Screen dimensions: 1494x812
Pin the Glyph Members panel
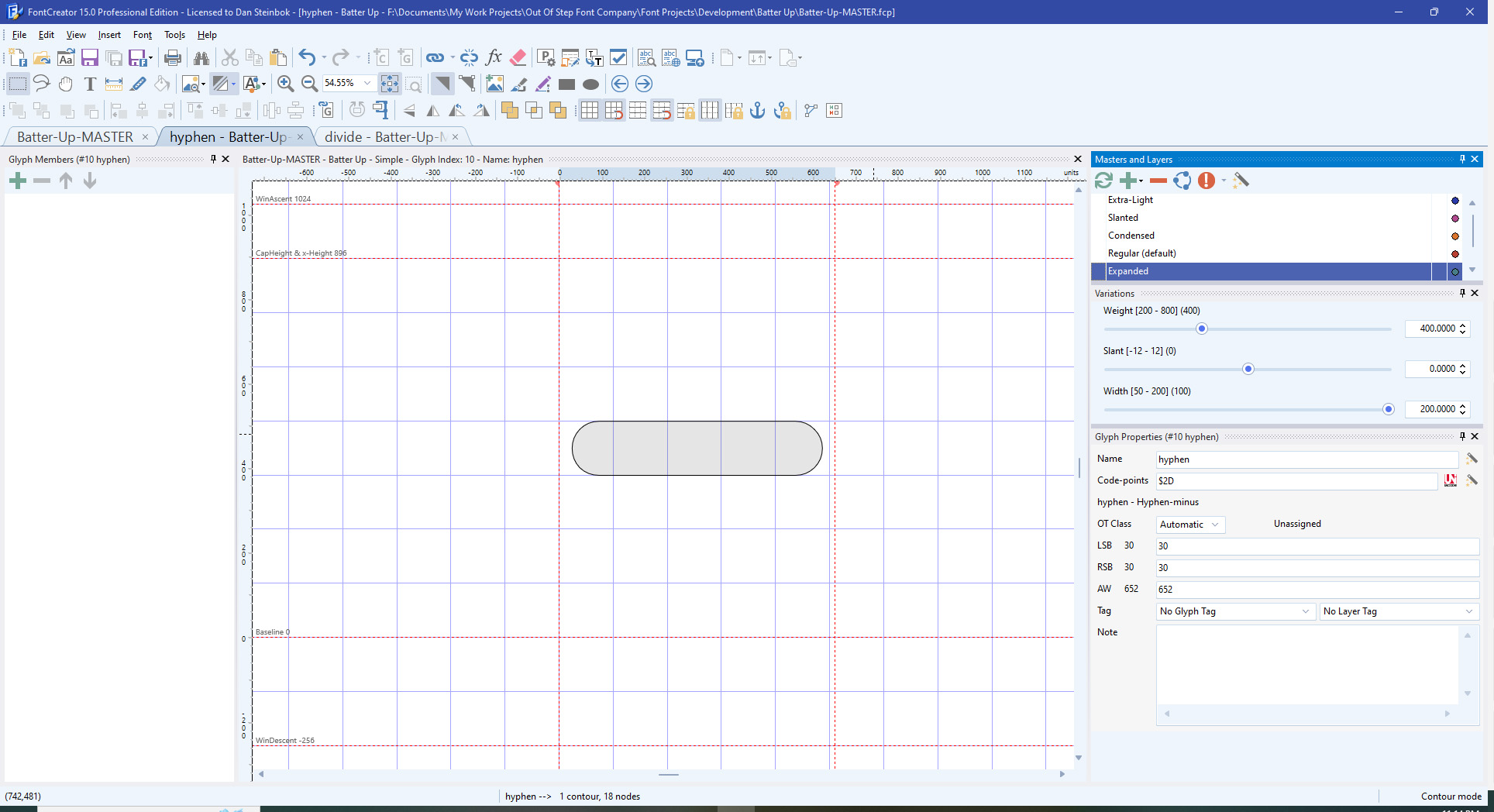click(213, 159)
